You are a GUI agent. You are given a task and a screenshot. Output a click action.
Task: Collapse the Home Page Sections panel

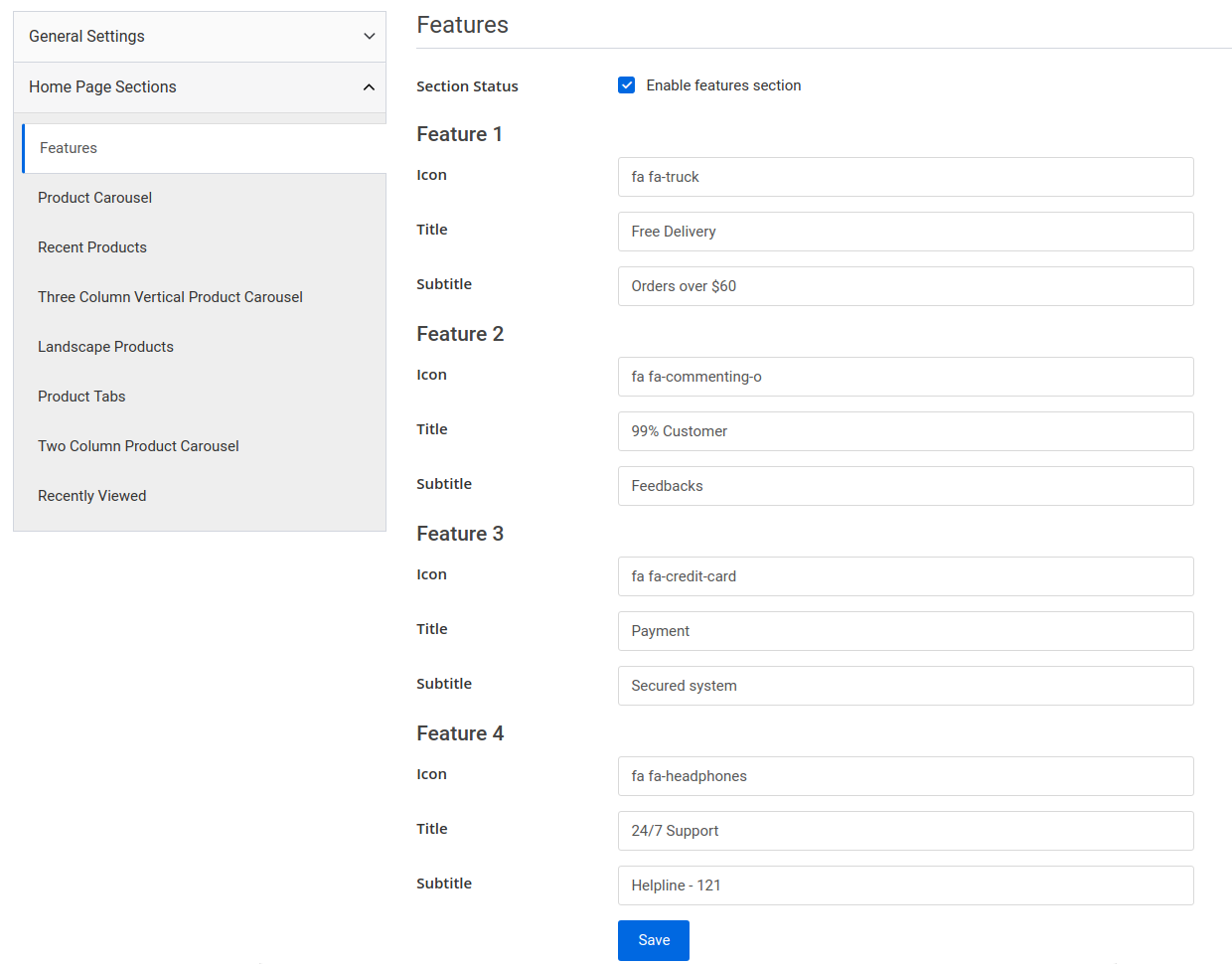(199, 87)
